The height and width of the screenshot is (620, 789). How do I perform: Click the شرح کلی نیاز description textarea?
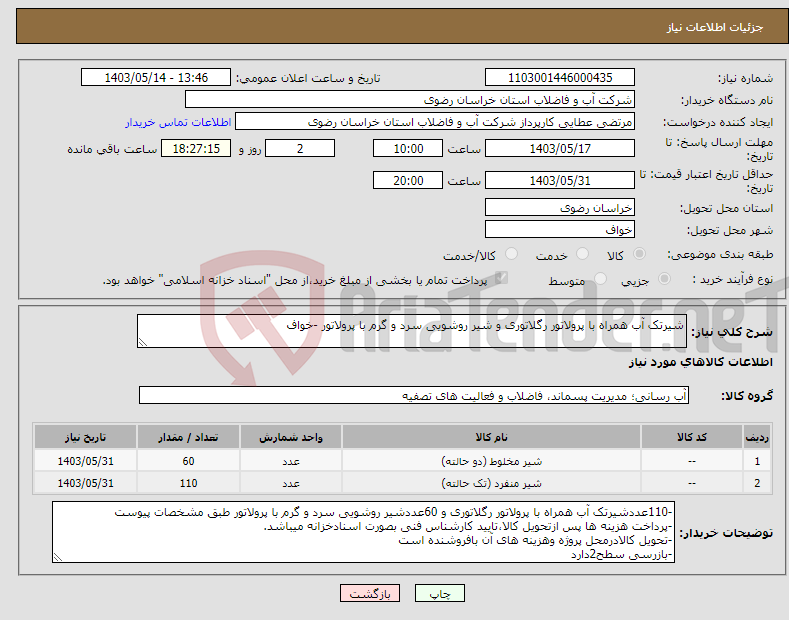412,331
